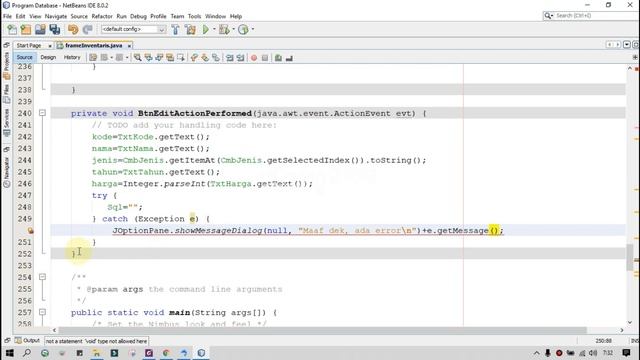This screenshot has height=360, width=640.
Task: Open the Window menu
Action: (216, 16)
